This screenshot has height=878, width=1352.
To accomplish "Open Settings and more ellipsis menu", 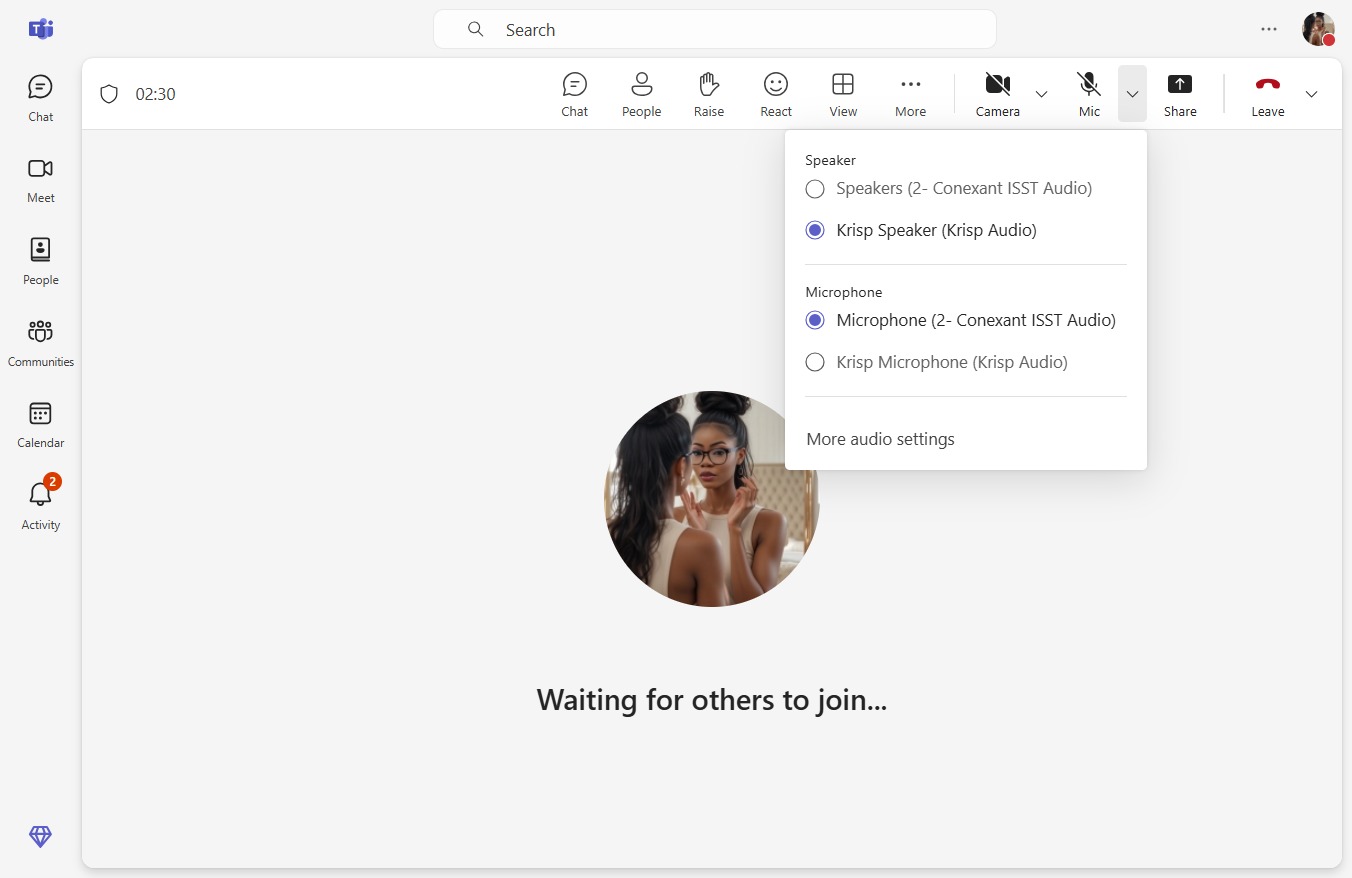I will (x=1269, y=29).
